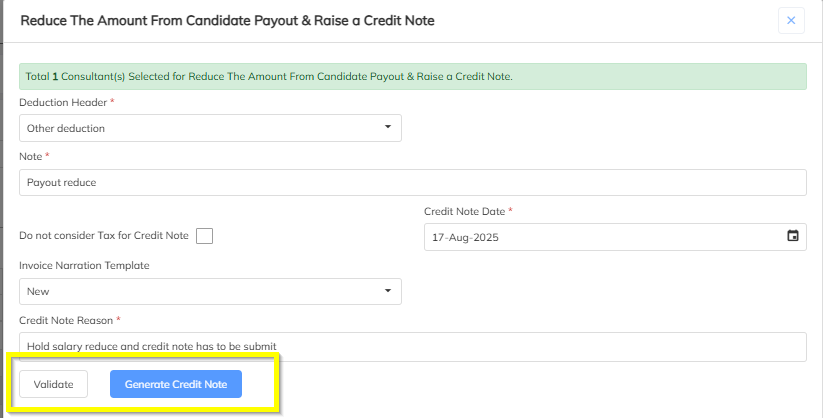Click into the Credit Note Reason textbox

pyautogui.click(x=413, y=347)
